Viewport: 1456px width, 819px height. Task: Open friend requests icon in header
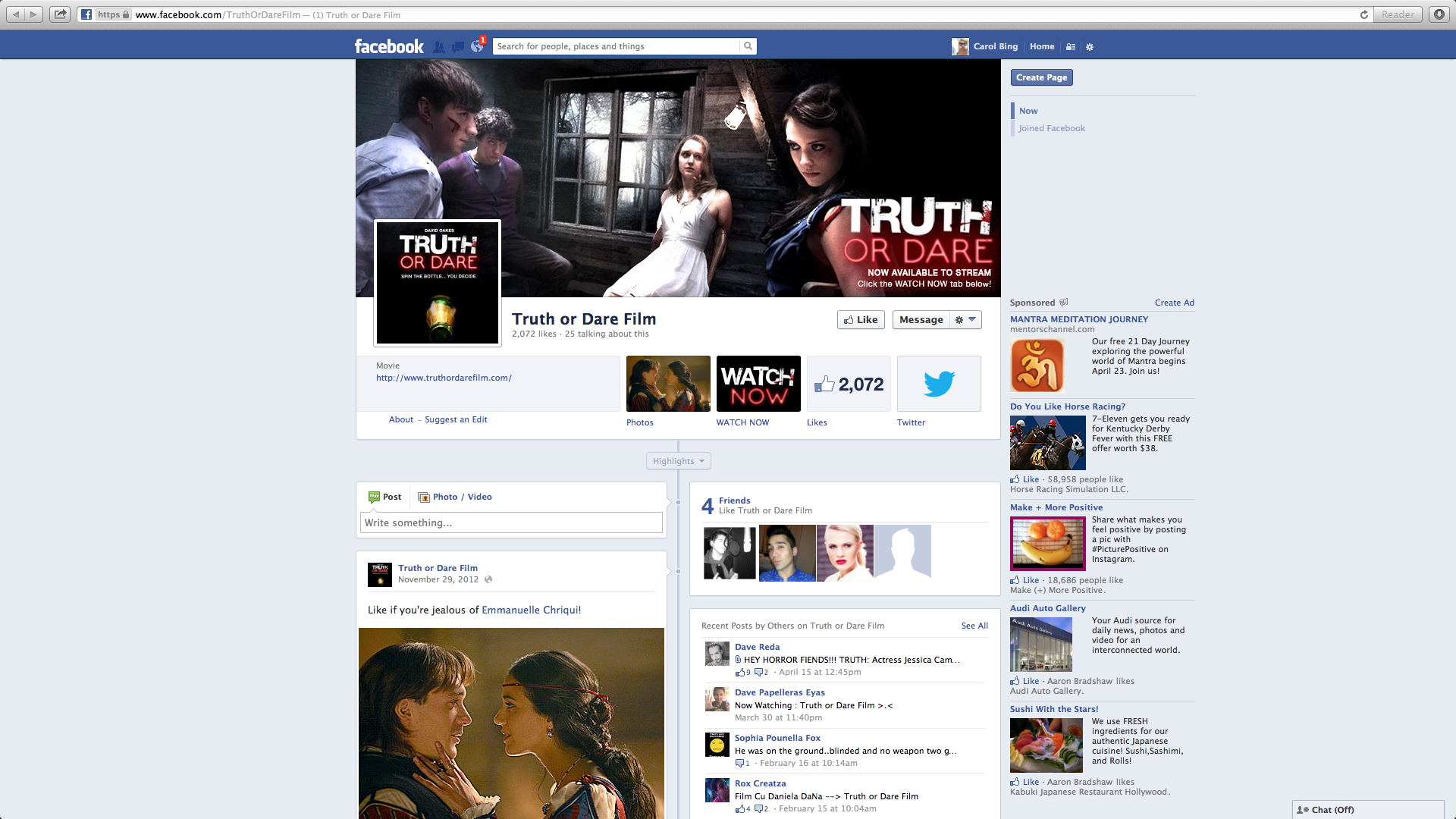coord(438,46)
